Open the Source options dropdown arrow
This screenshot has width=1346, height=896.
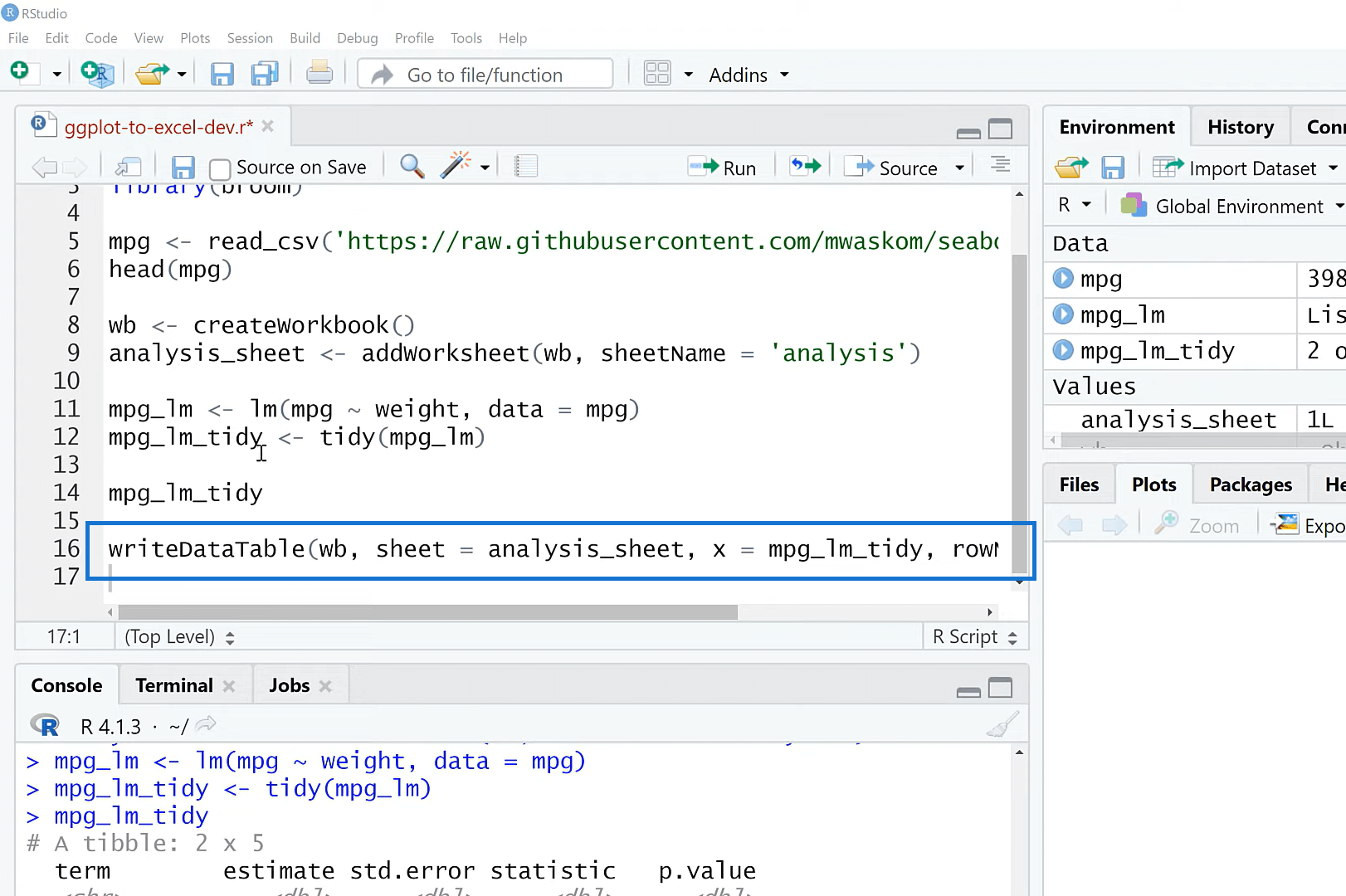coord(960,168)
